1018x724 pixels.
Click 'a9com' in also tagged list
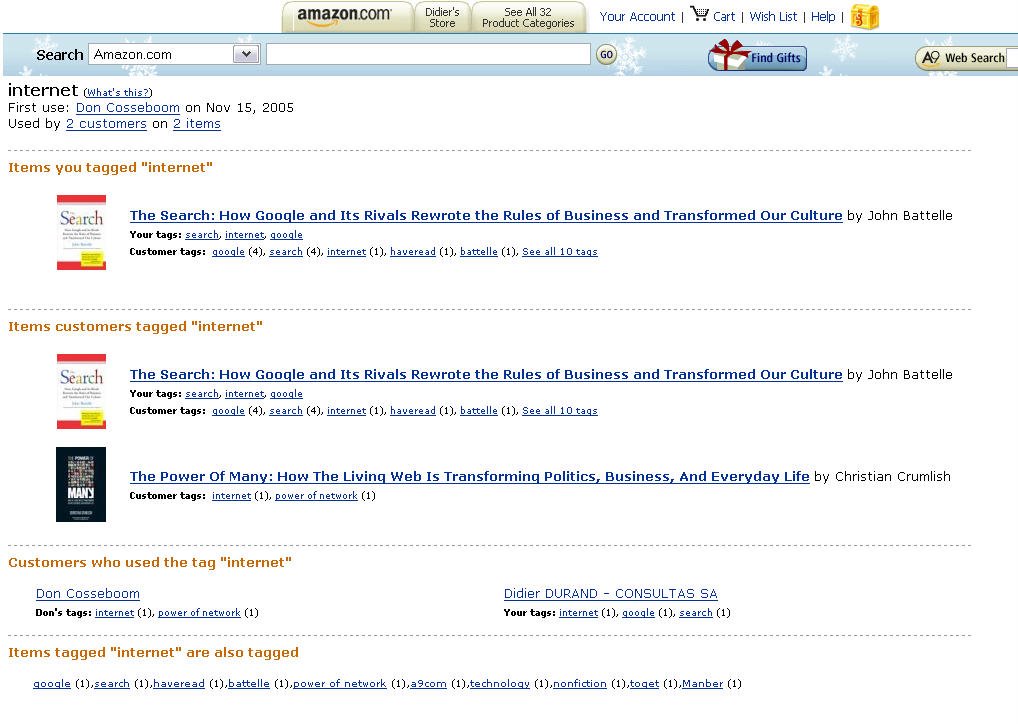pyautogui.click(x=428, y=683)
